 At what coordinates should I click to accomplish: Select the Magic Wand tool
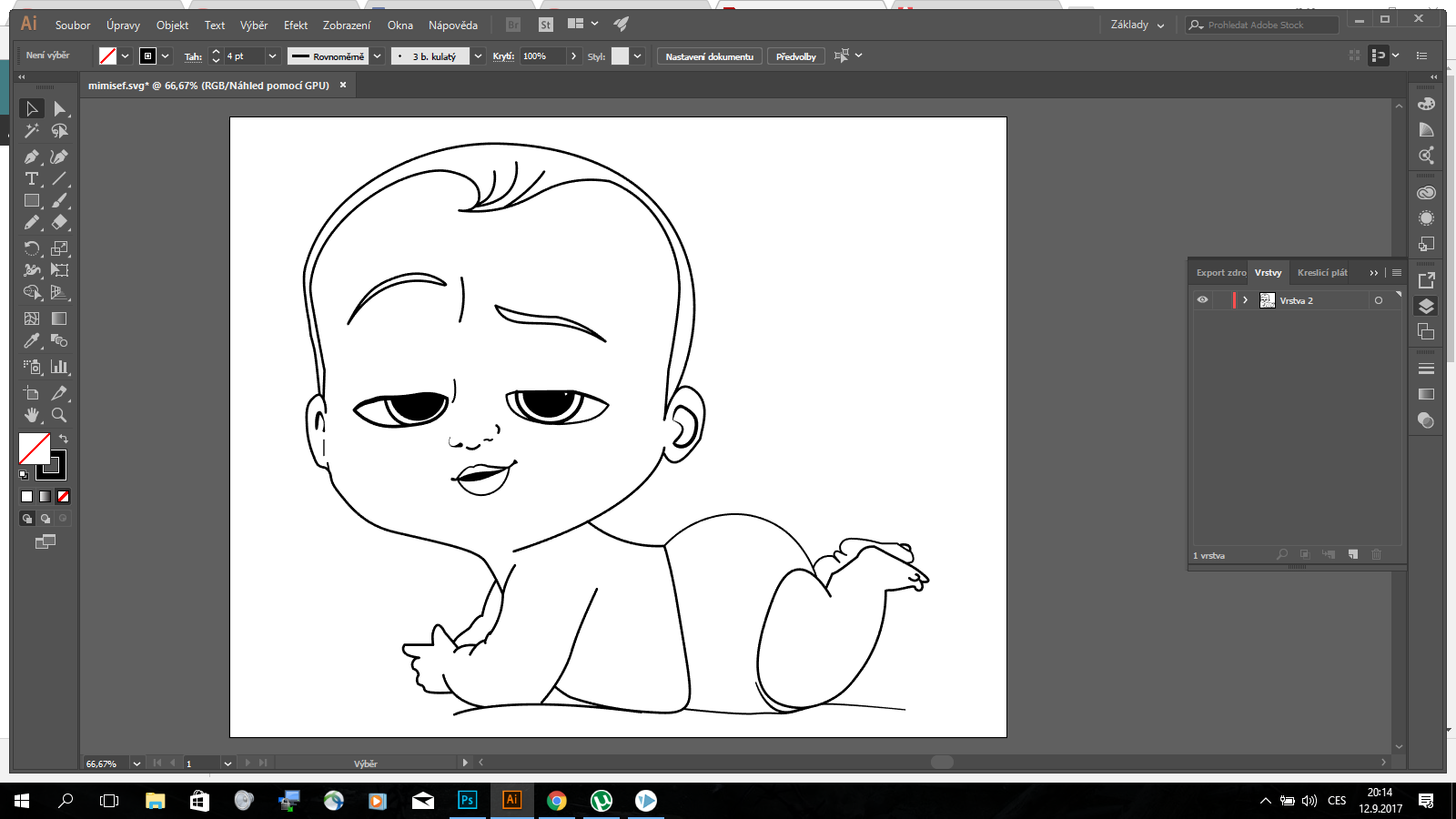tap(31, 131)
